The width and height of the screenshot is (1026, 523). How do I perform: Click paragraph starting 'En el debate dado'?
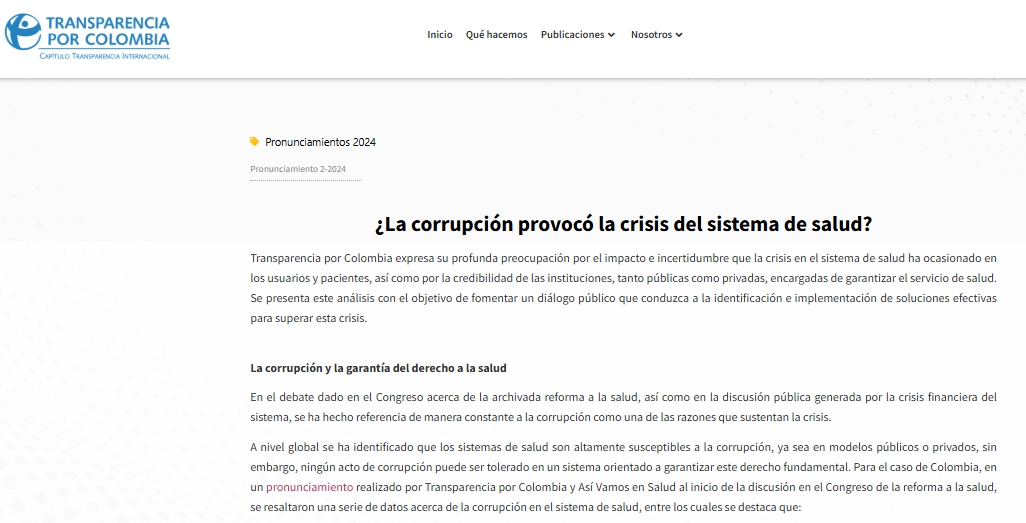(624, 407)
